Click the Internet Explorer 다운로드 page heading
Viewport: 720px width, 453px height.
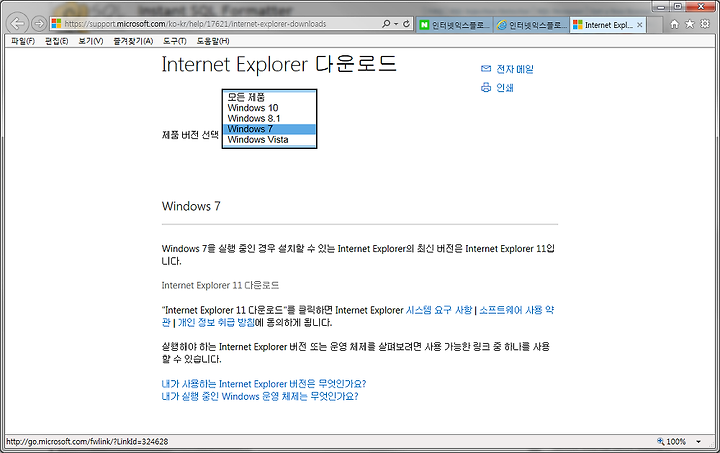point(279,64)
